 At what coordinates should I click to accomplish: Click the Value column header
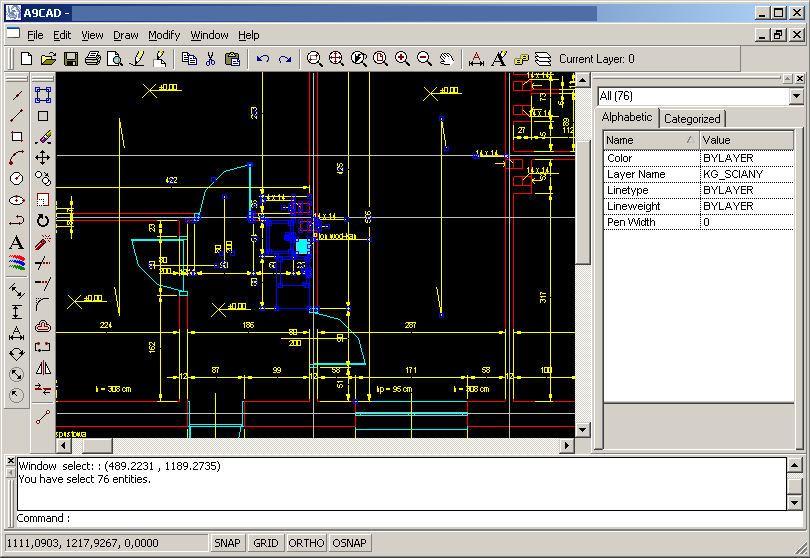pyautogui.click(x=746, y=140)
